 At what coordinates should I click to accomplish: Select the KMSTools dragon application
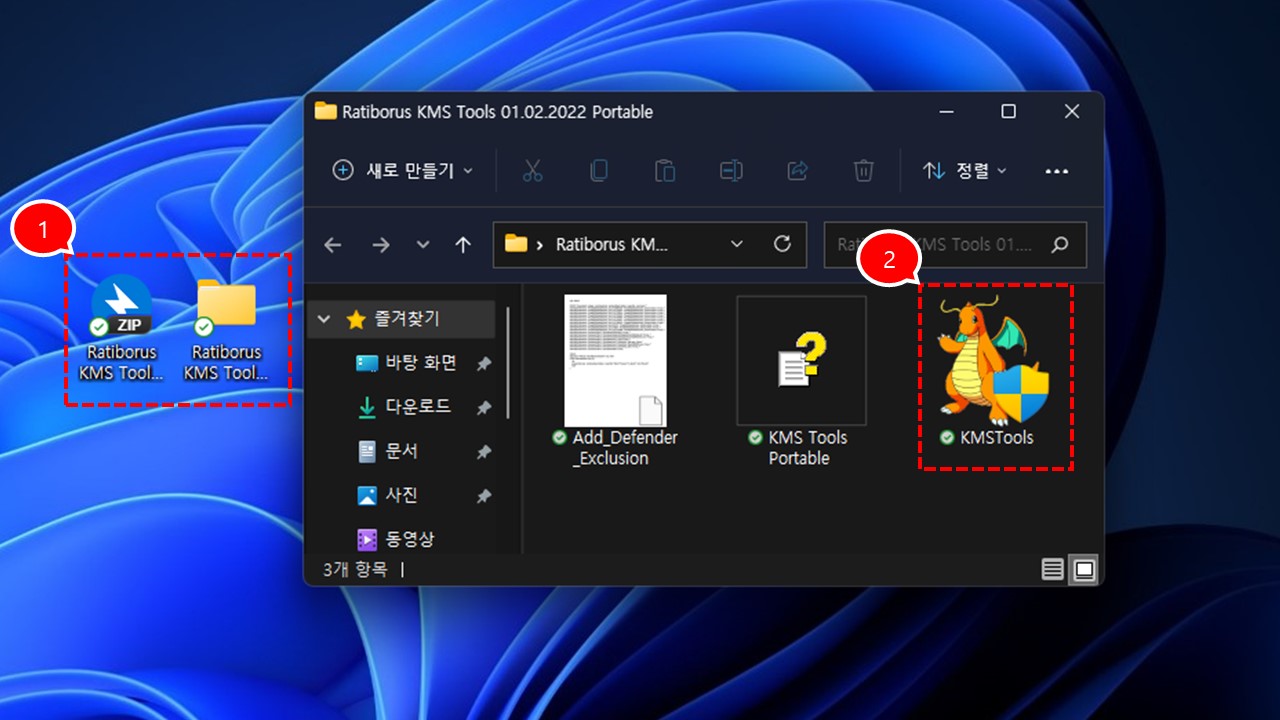(995, 372)
